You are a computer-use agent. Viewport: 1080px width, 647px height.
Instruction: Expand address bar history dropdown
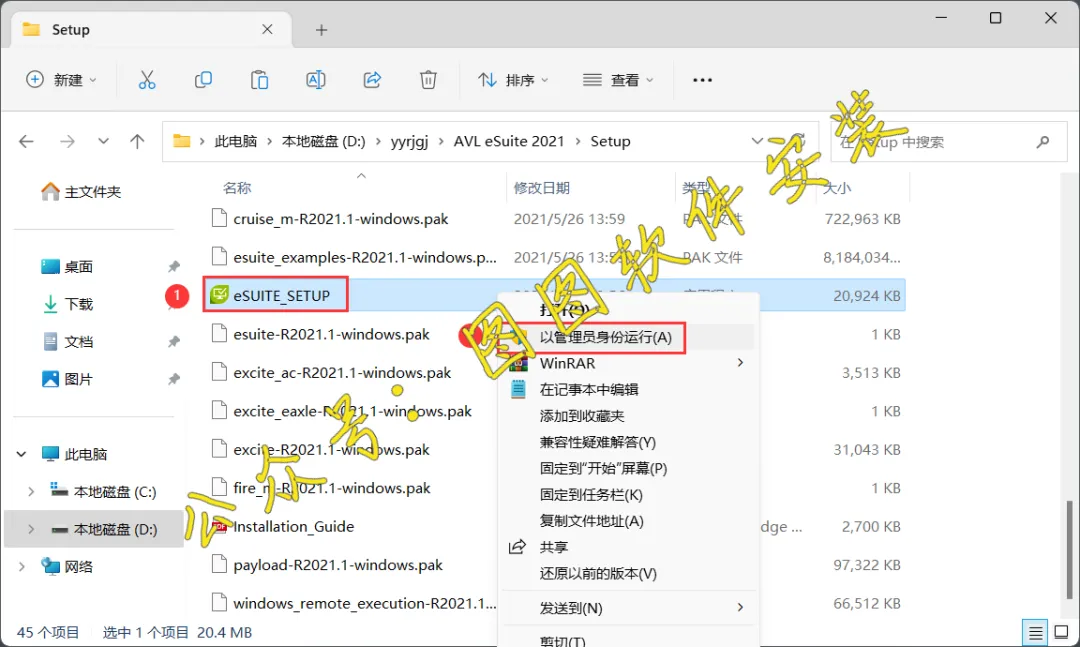click(757, 141)
